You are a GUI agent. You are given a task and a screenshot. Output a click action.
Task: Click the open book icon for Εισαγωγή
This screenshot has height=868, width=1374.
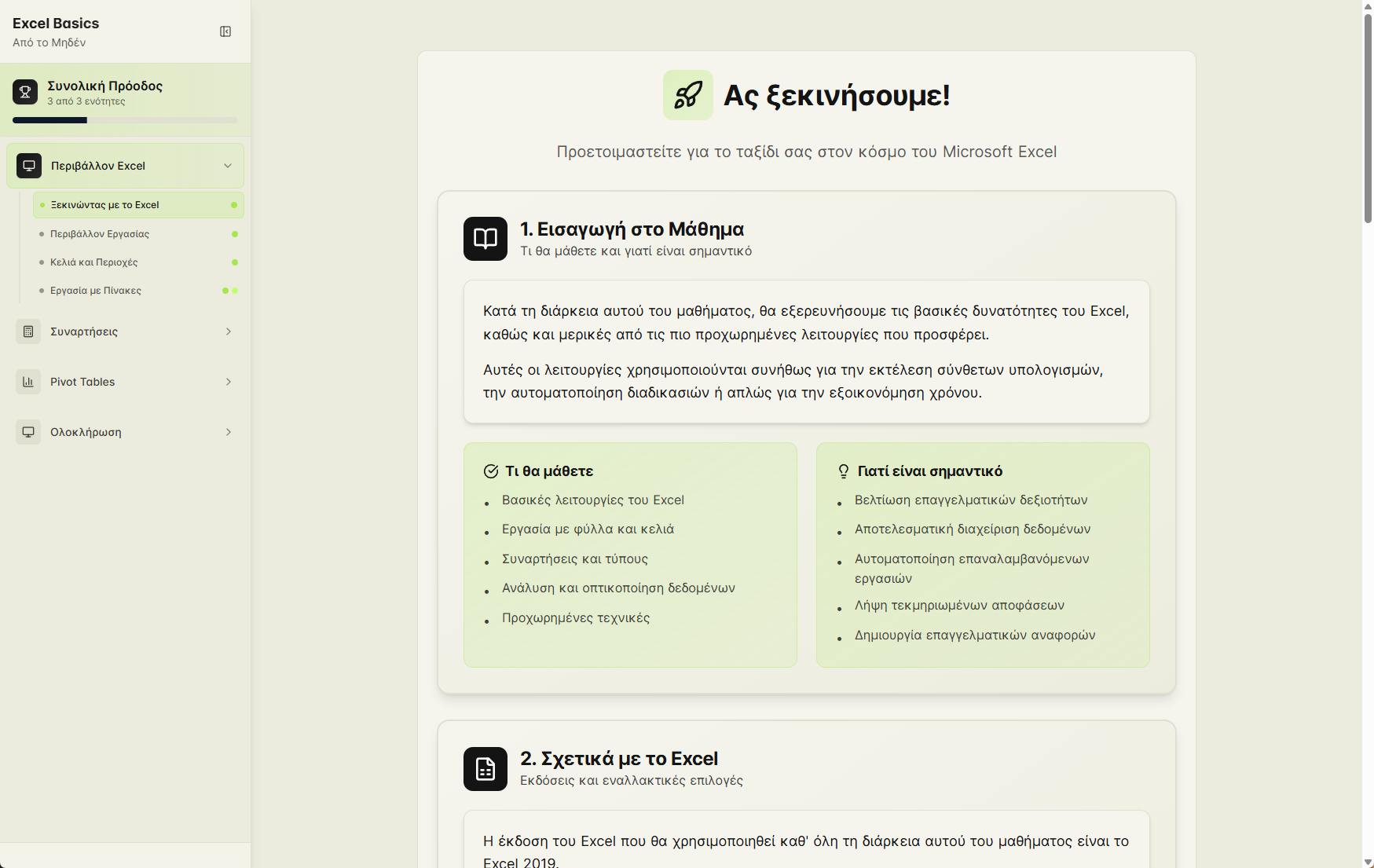[485, 239]
